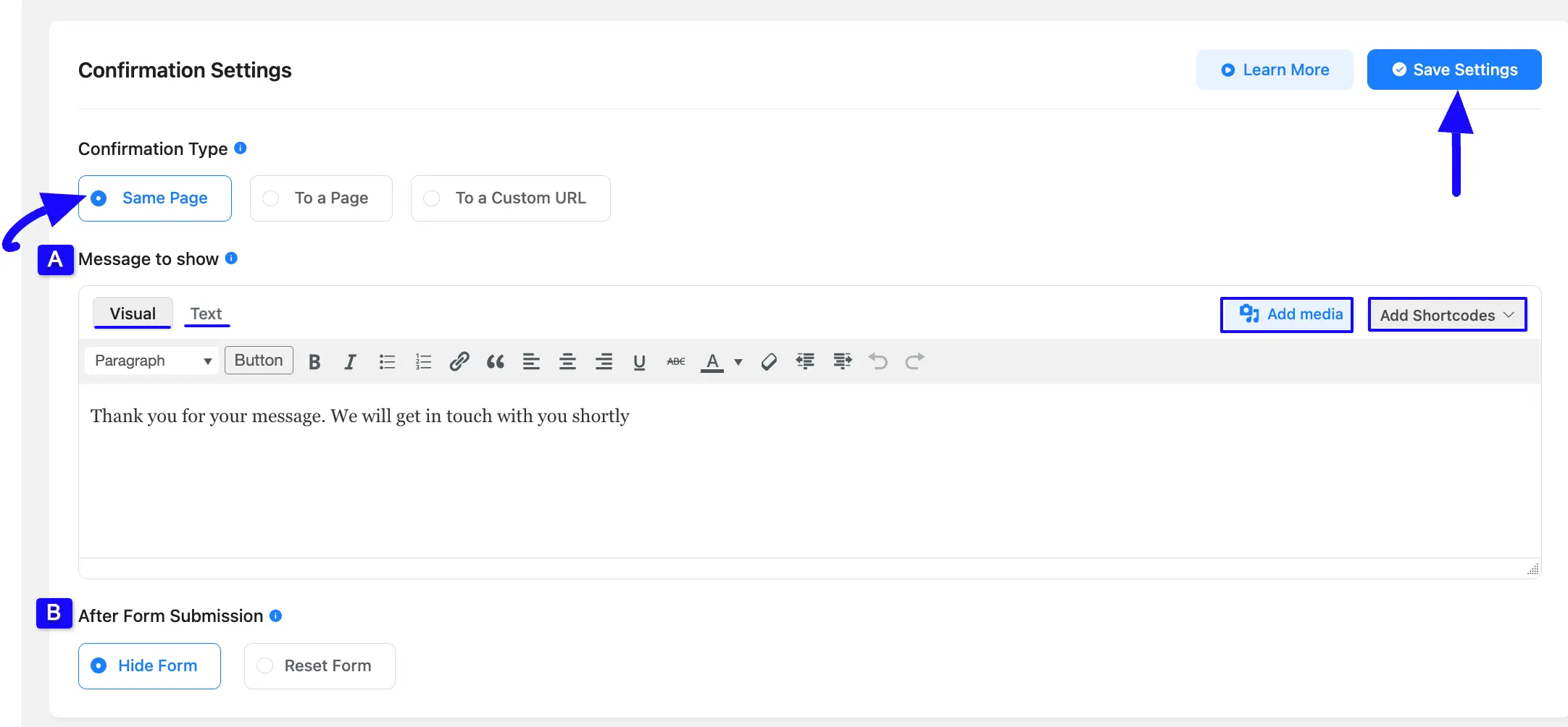This screenshot has width=1568, height=727.
Task: Show info tooltip for Message to show
Action: [x=231, y=258]
